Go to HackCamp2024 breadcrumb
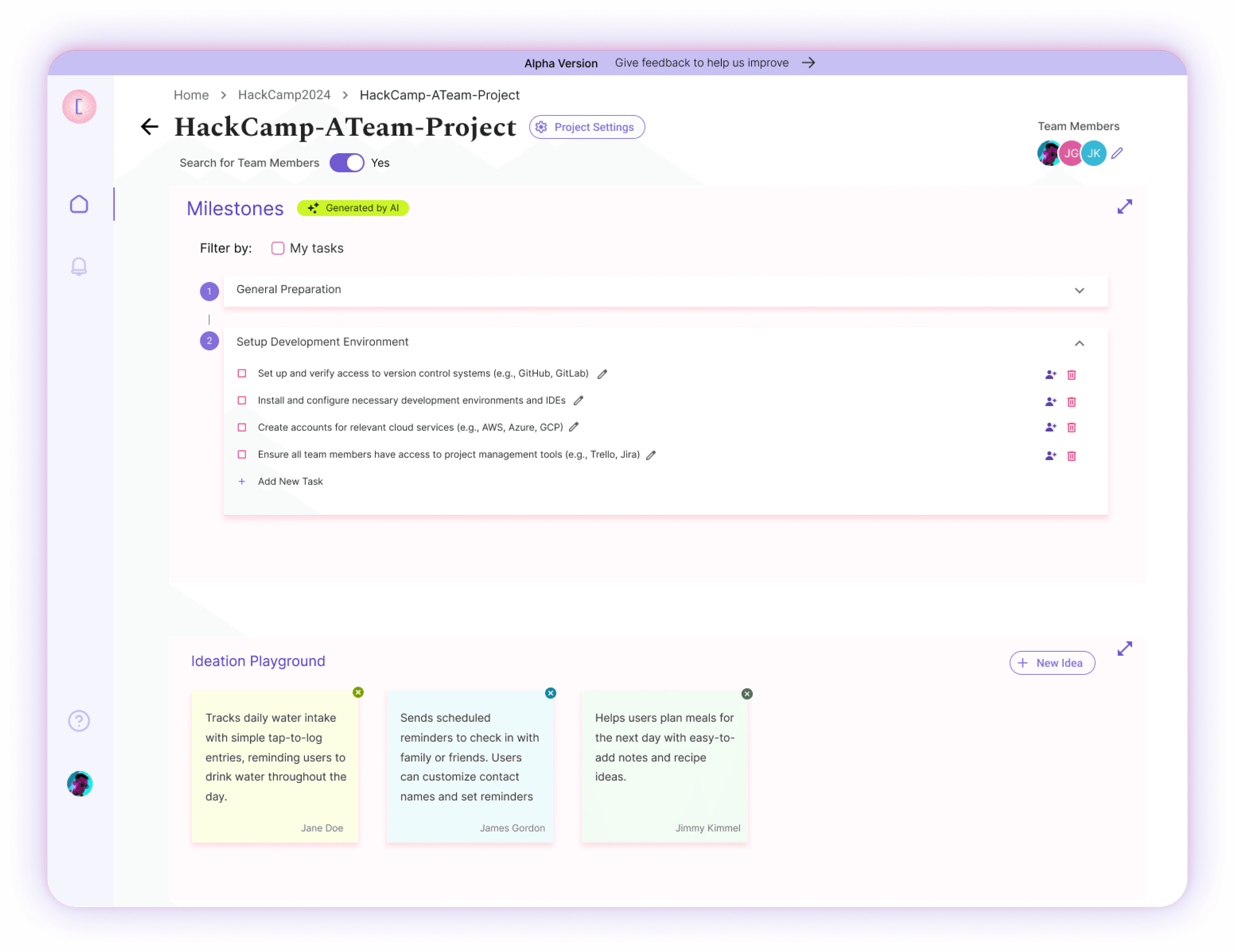This screenshot has height=952, width=1235. click(284, 95)
